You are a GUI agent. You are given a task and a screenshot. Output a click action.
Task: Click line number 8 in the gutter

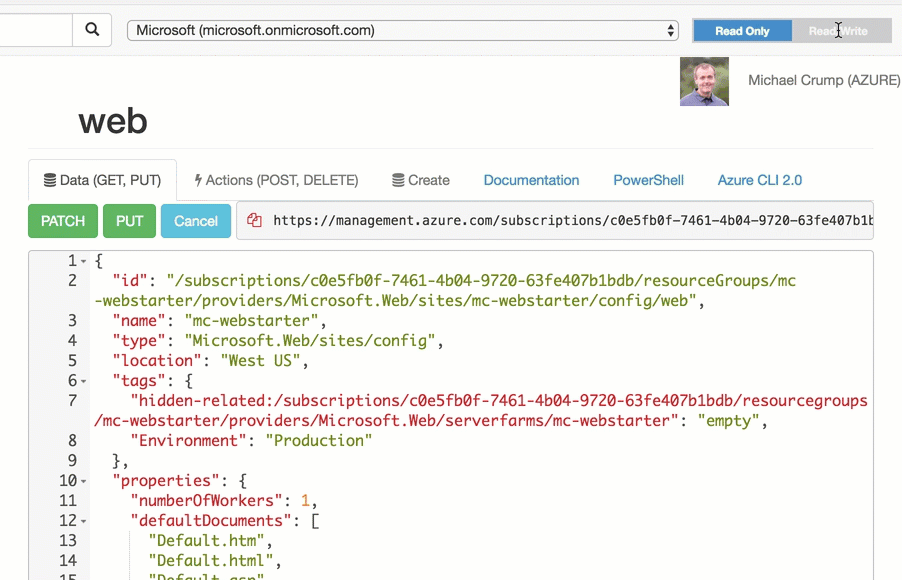coord(72,441)
